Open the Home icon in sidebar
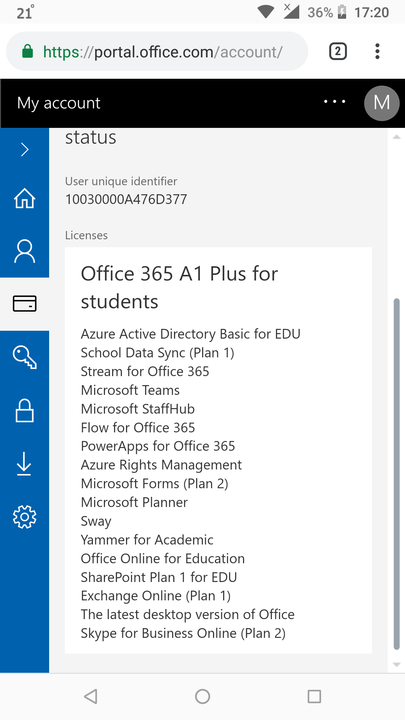Screen dimensions: 405x720 click(x=25, y=198)
